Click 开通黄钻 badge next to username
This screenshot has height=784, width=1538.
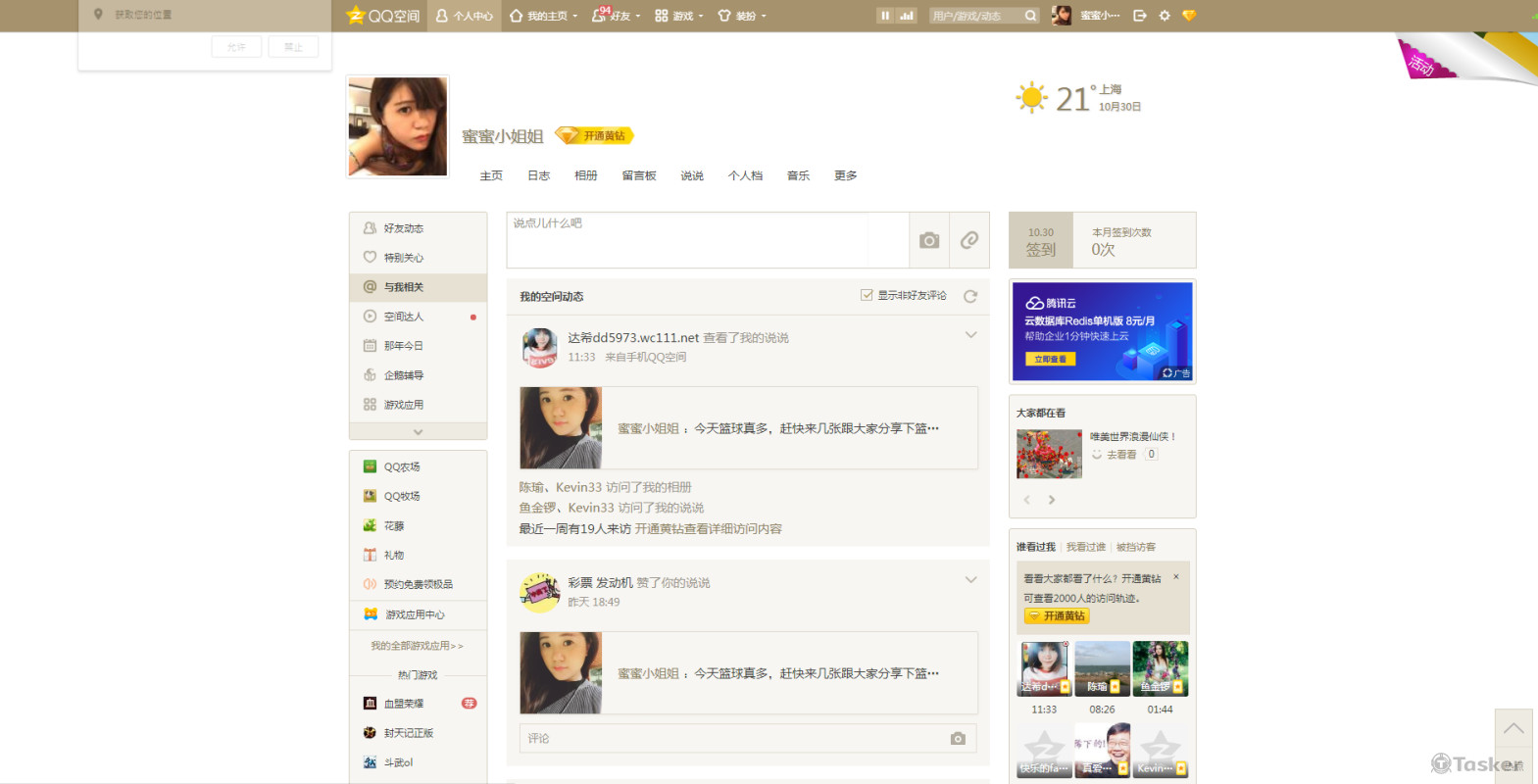click(x=595, y=135)
